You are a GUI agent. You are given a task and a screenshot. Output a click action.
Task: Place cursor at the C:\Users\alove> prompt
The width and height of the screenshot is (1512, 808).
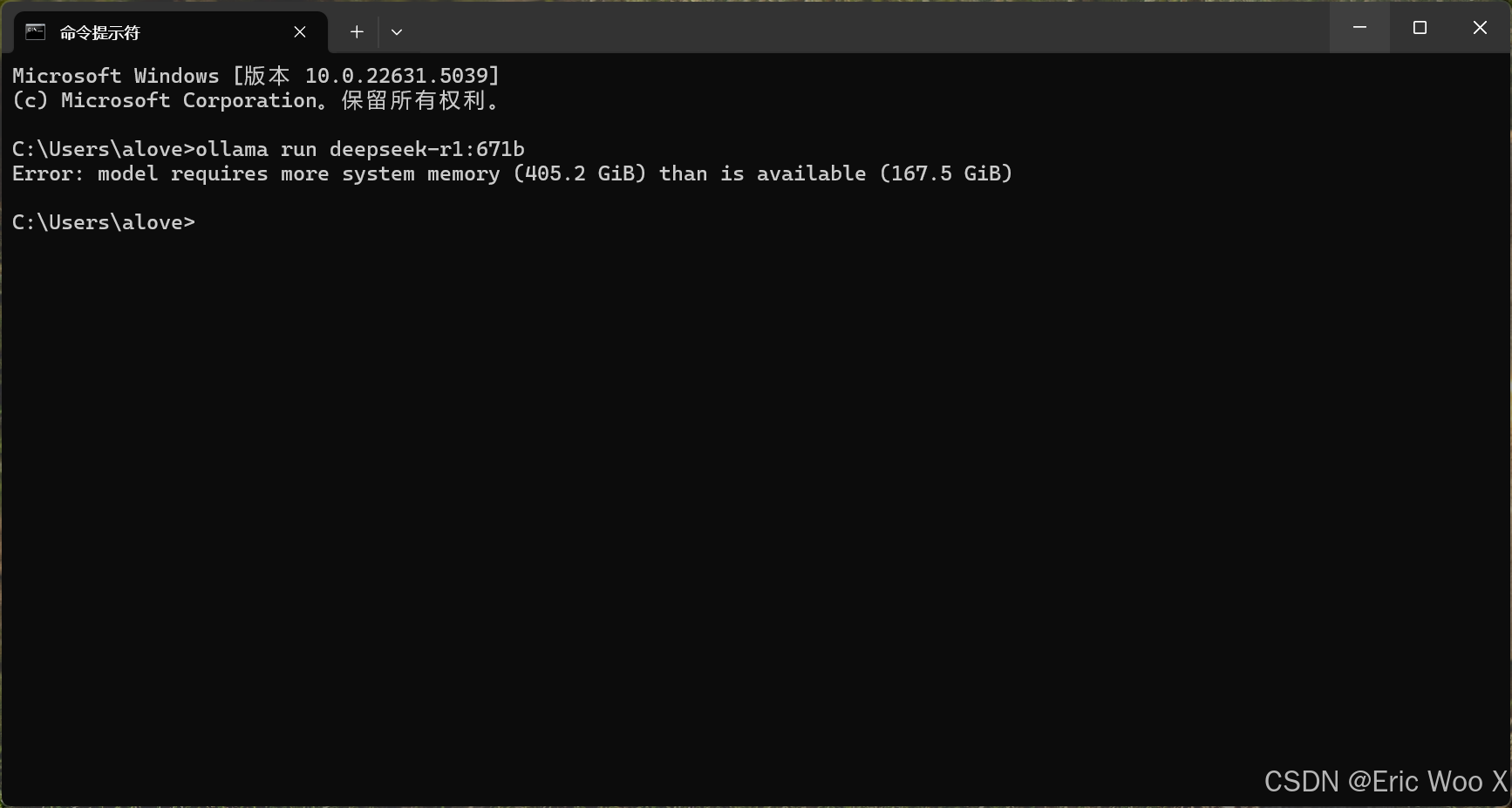103,222
